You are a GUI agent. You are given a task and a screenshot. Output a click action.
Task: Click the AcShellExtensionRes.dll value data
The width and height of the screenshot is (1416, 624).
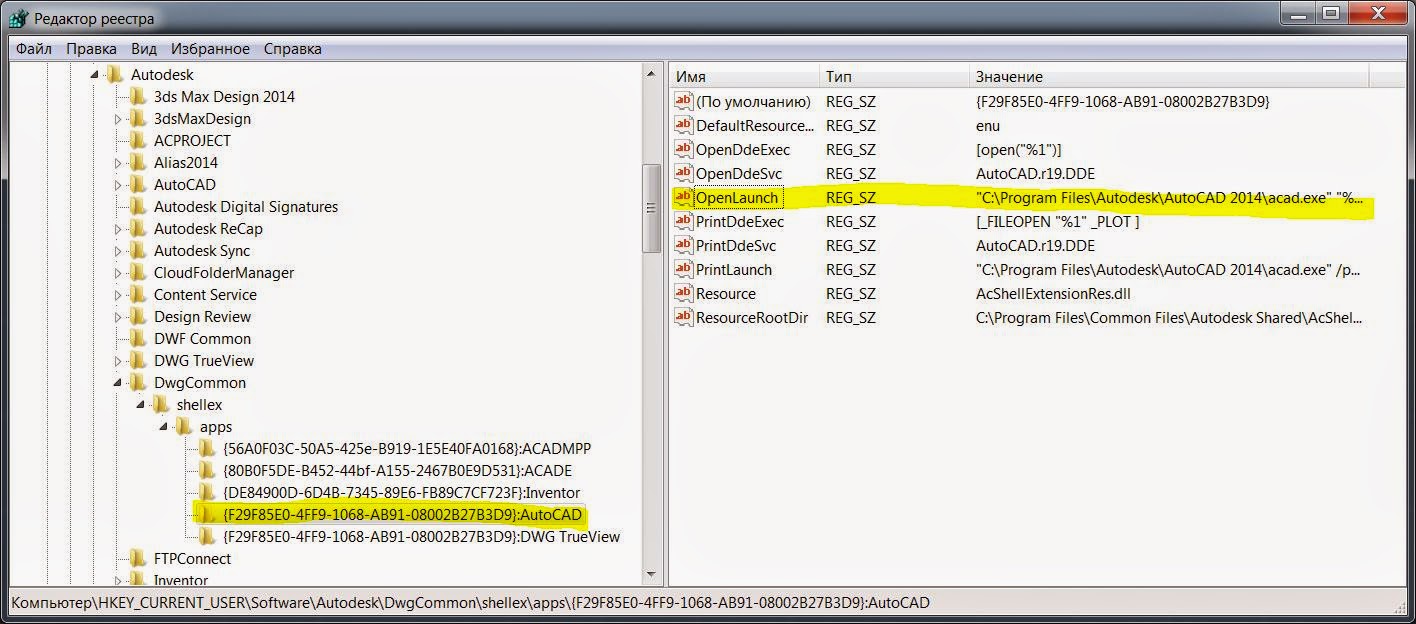(1053, 293)
